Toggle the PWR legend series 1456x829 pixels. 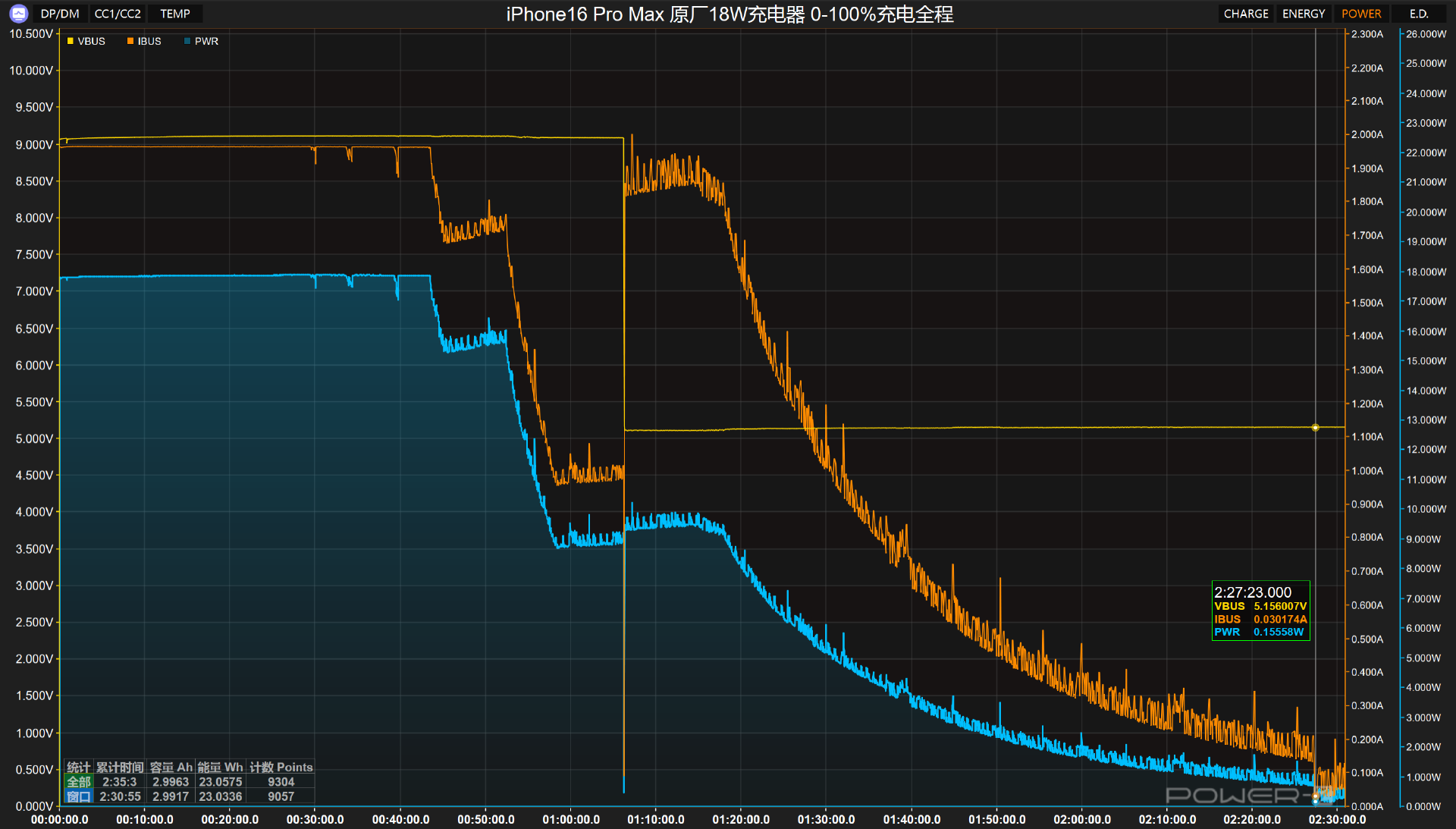[206, 41]
